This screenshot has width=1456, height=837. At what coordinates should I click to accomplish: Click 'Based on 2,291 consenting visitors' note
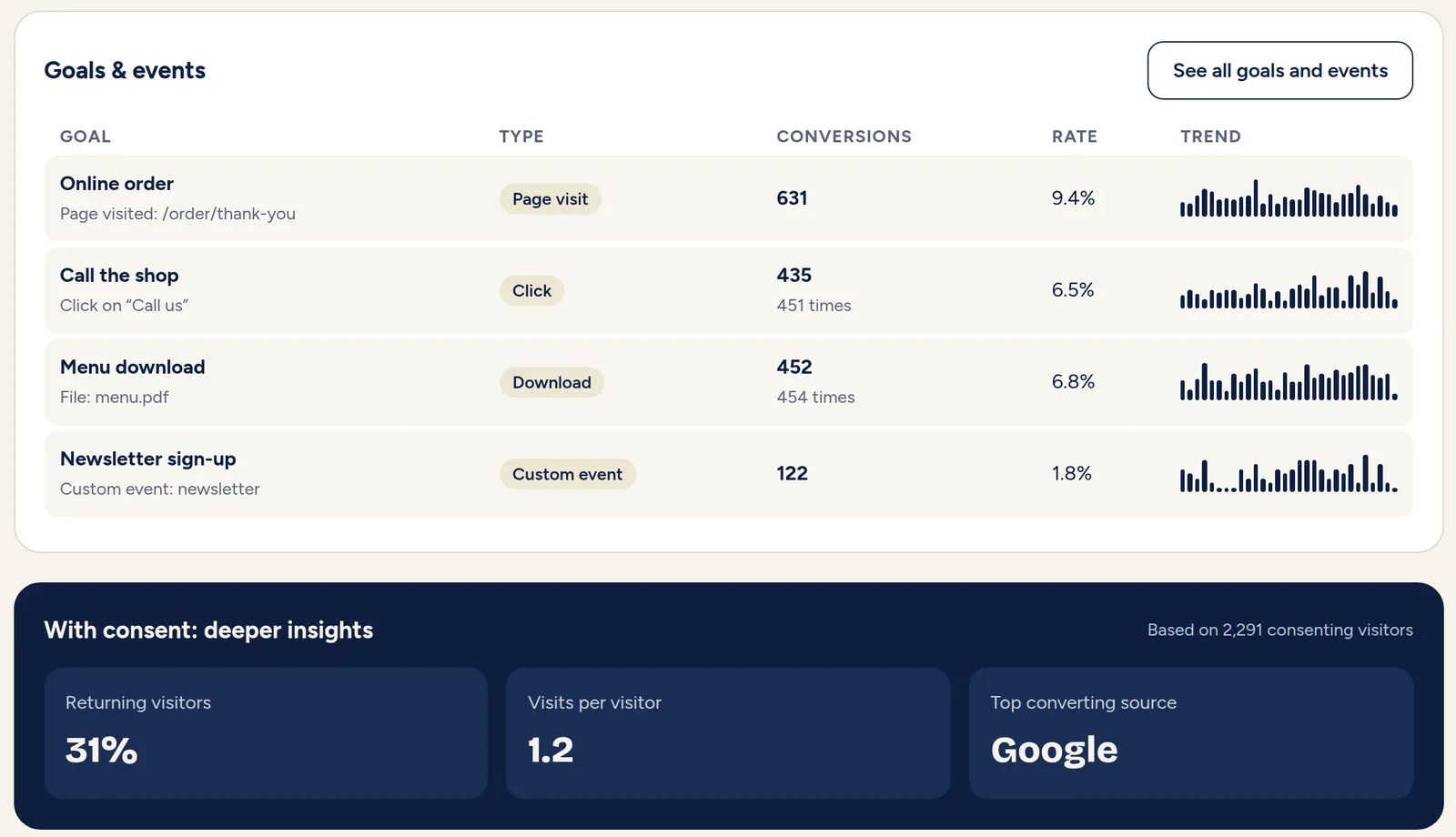coord(1279,630)
